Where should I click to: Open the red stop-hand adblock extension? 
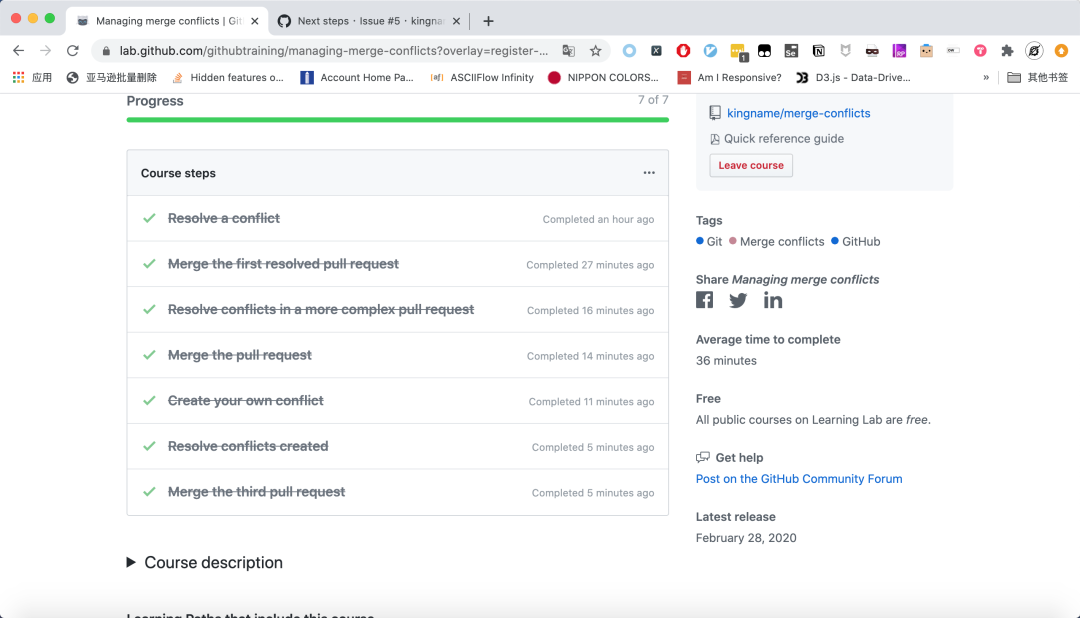click(683, 50)
